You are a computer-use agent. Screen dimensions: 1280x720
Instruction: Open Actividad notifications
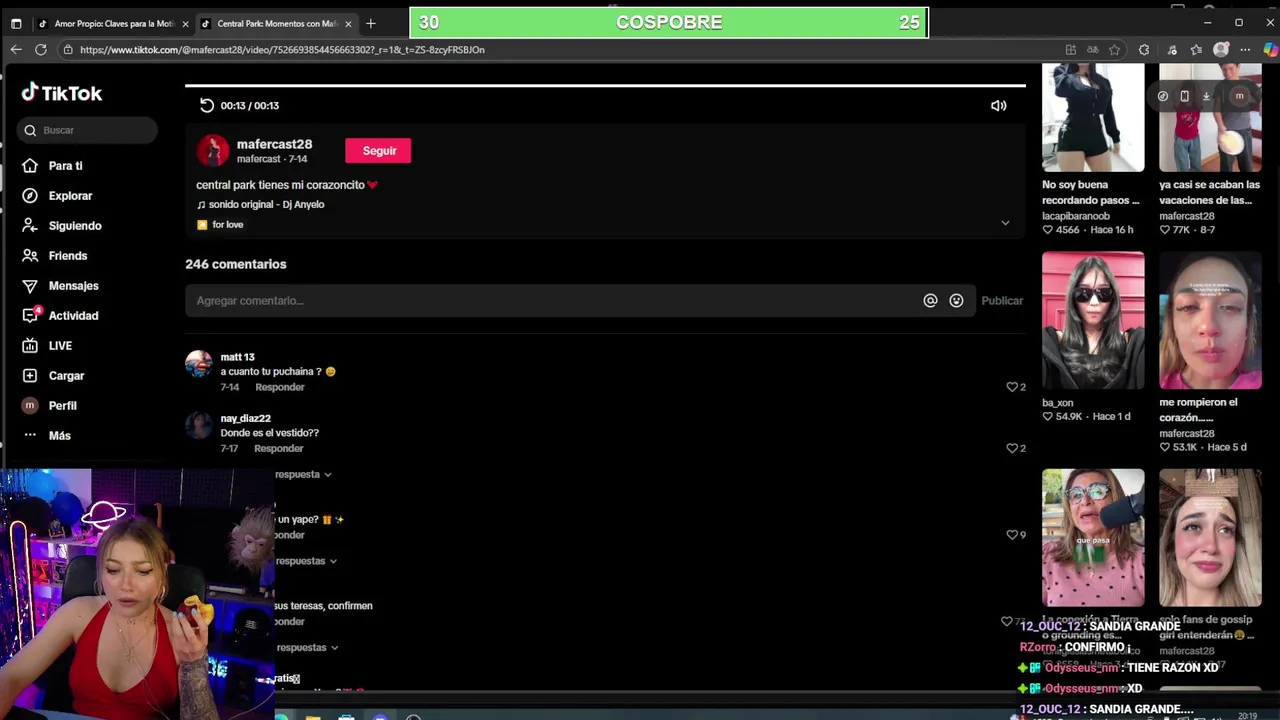pyautogui.click(x=73, y=316)
